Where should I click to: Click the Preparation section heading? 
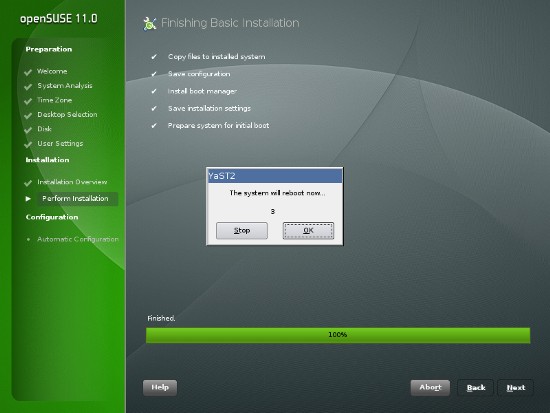click(x=49, y=49)
